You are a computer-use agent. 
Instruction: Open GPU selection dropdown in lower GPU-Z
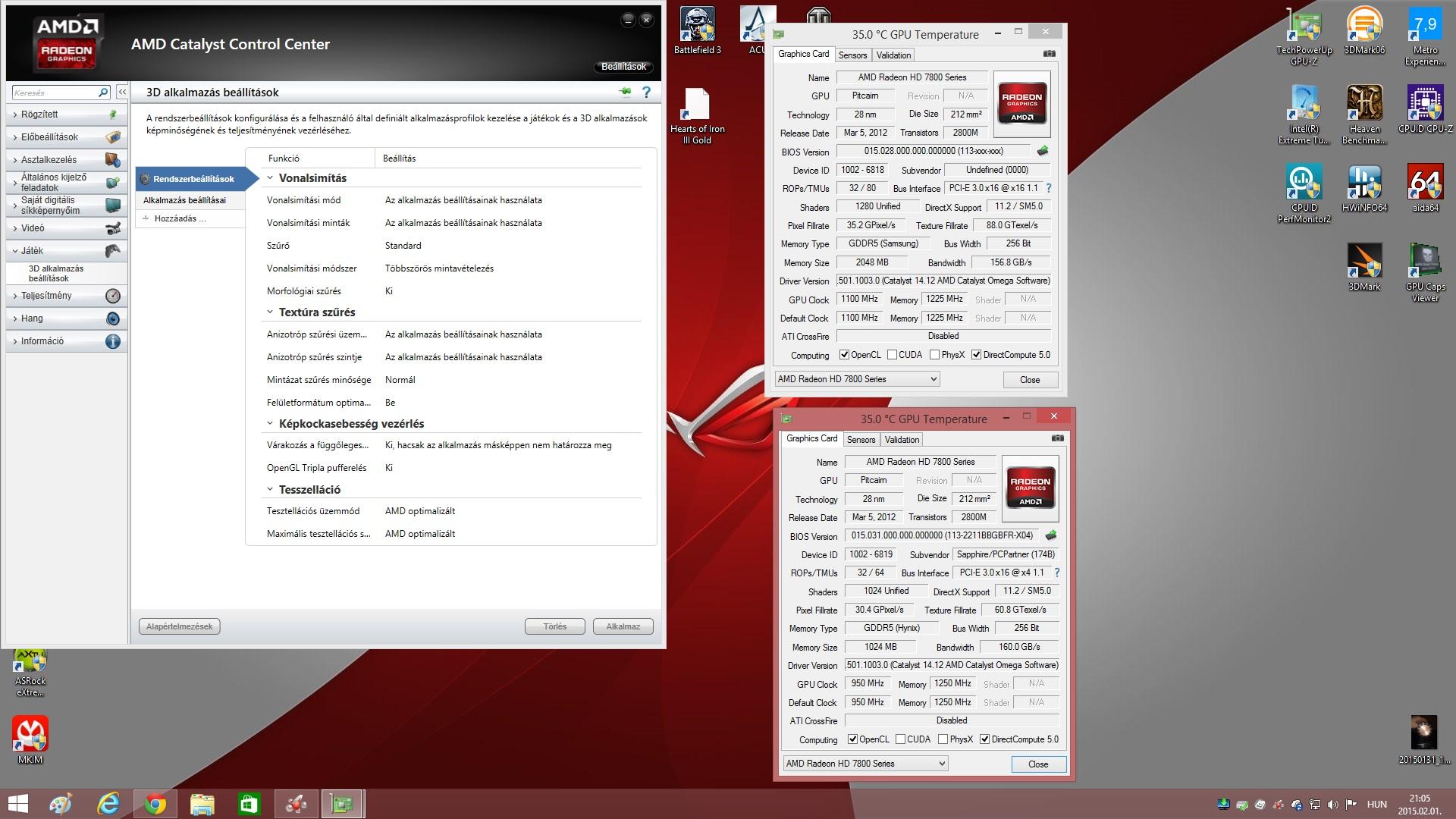coord(865,764)
